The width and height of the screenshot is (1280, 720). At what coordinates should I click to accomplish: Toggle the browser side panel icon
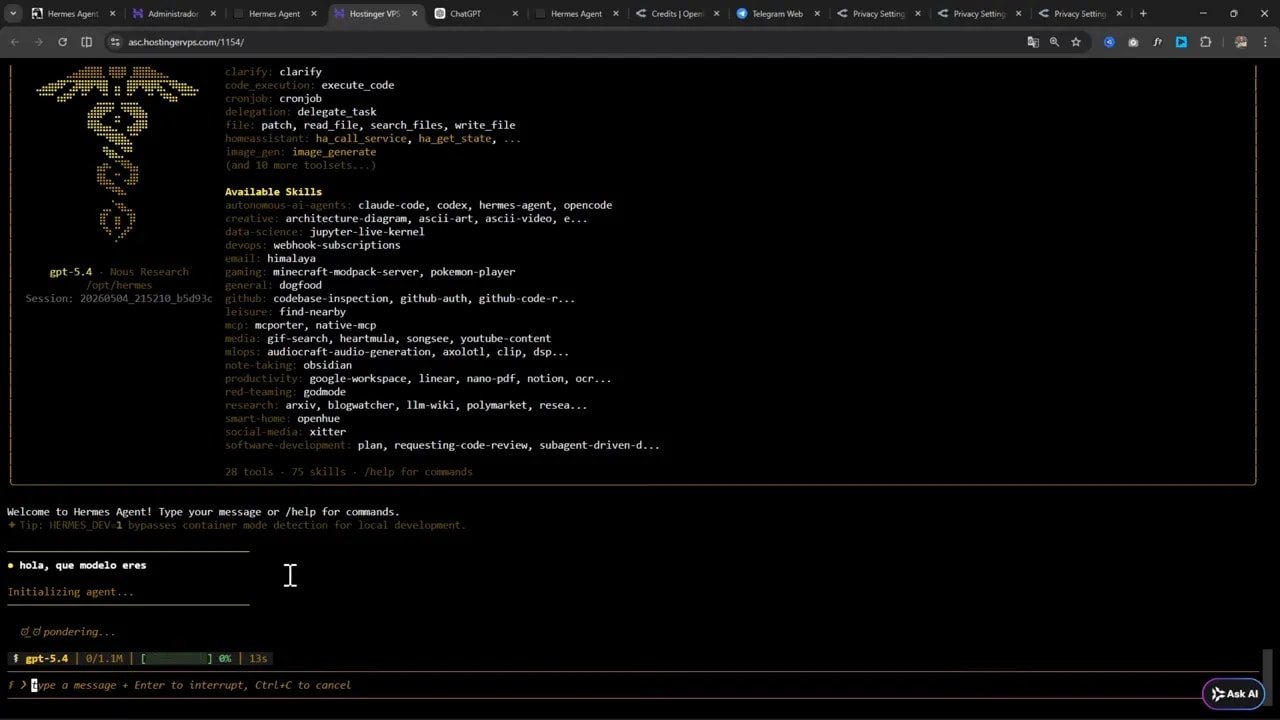click(86, 42)
